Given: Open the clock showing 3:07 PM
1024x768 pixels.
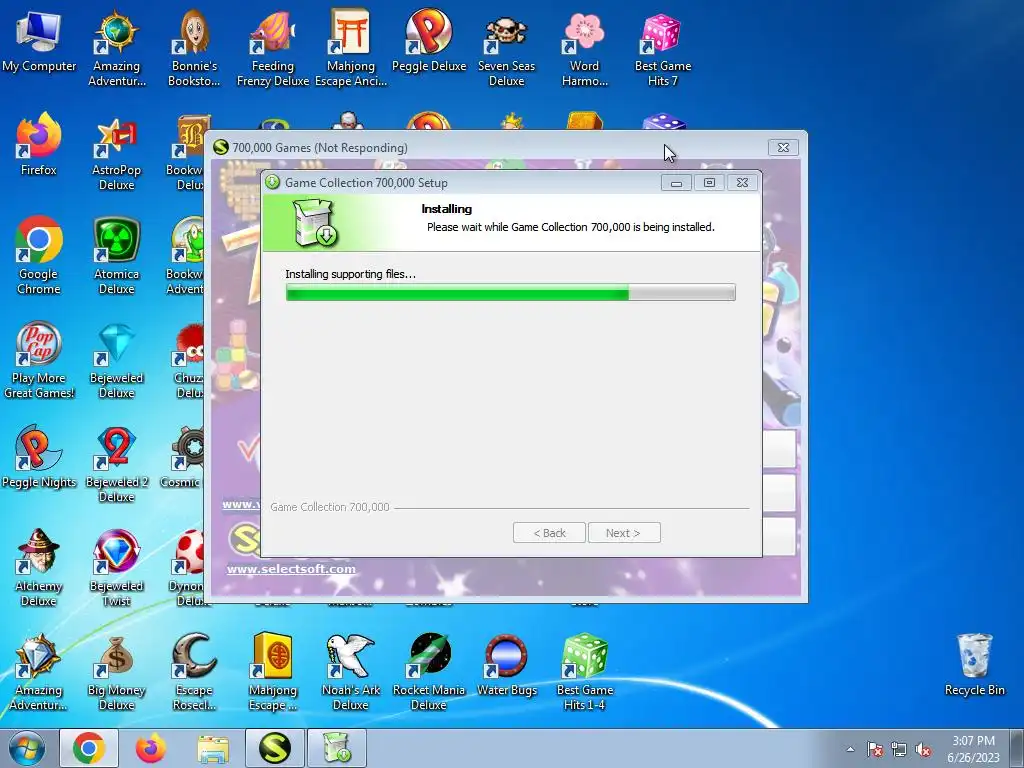Looking at the screenshot, I should point(973,749).
